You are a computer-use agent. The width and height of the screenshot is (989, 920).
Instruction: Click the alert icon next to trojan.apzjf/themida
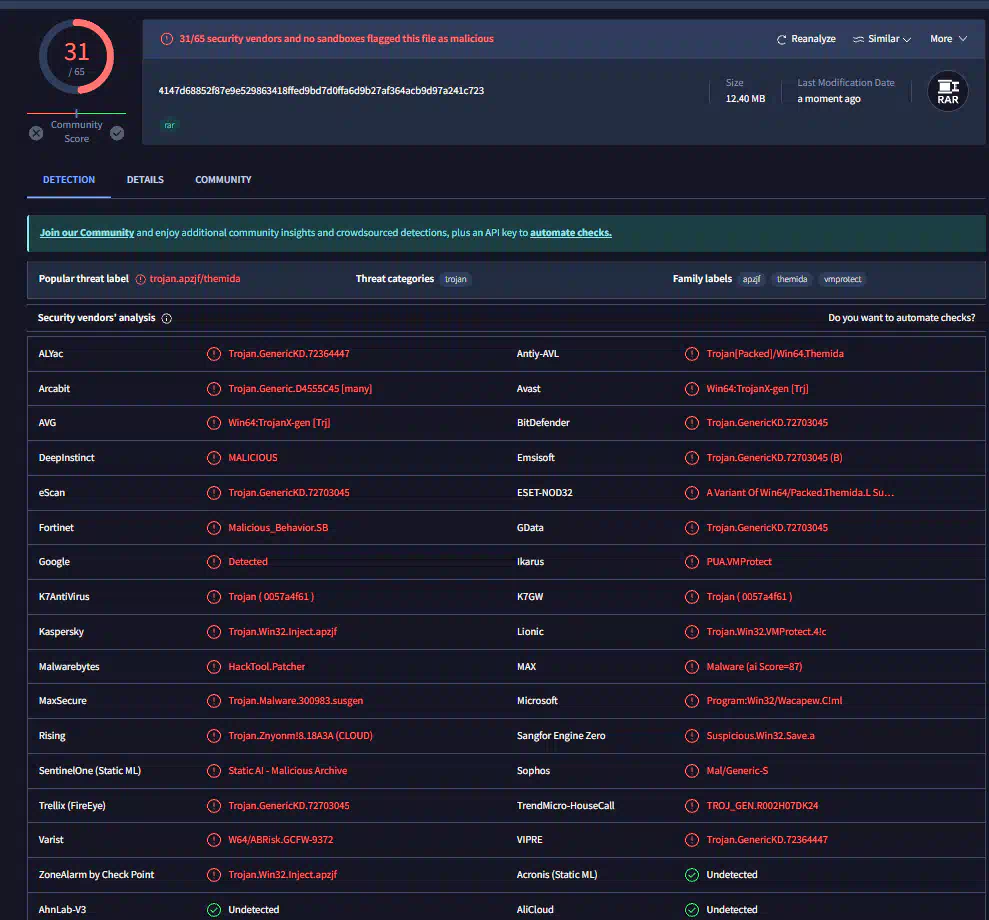coord(141,279)
